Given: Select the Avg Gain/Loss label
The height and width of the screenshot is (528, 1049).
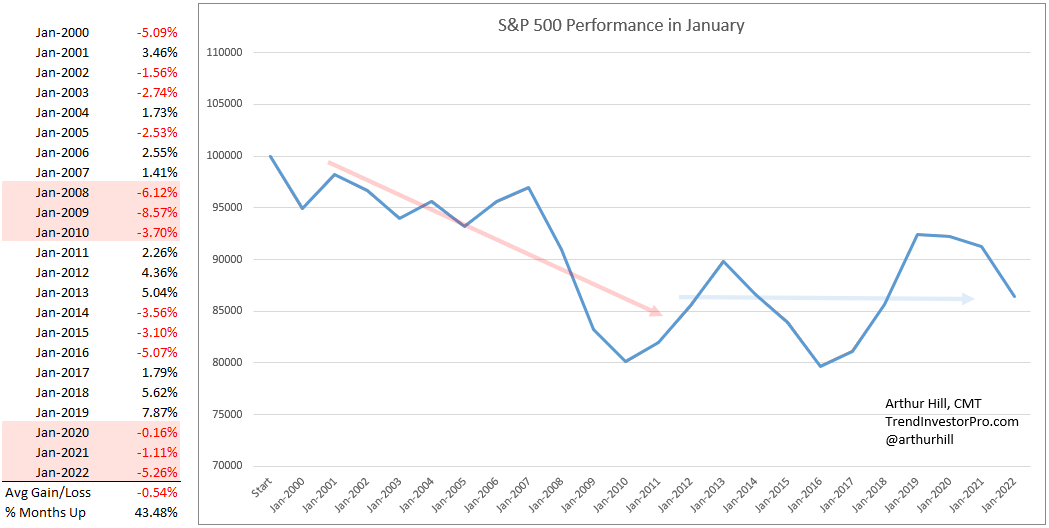Looking at the screenshot, I should pyautogui.click(x=48, y=493).
